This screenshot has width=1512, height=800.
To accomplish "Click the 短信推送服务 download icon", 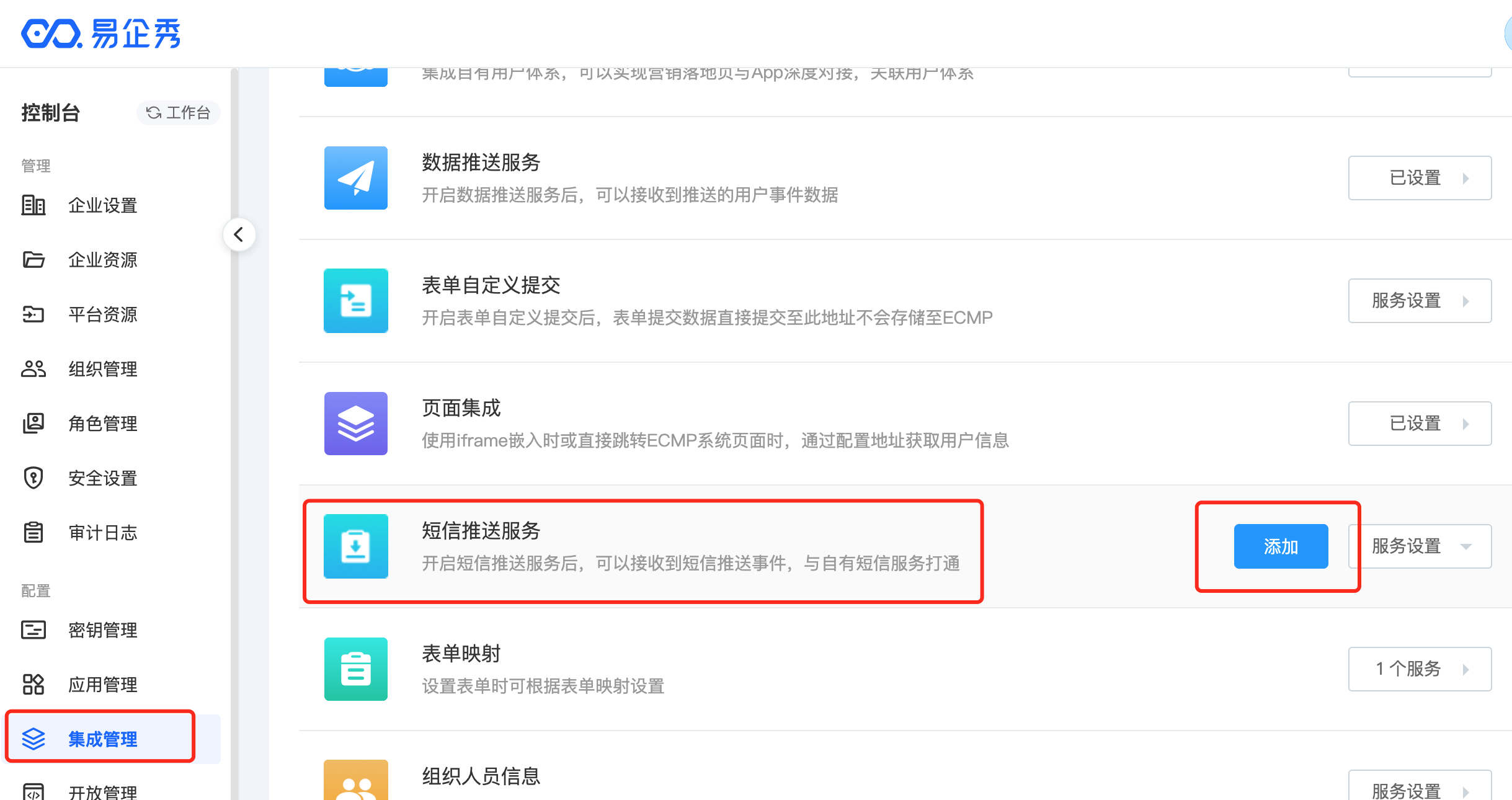I will tap(356, 546).
